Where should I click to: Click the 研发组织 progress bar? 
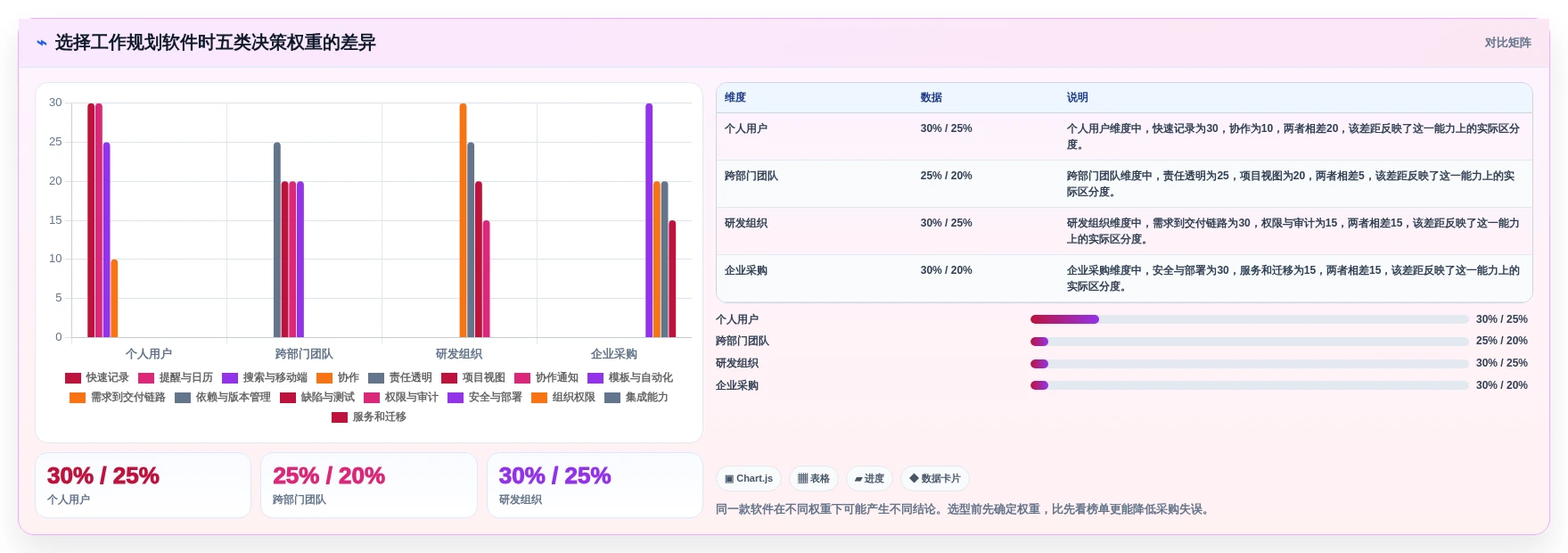pyautogui.click(x=1249, y=364)
